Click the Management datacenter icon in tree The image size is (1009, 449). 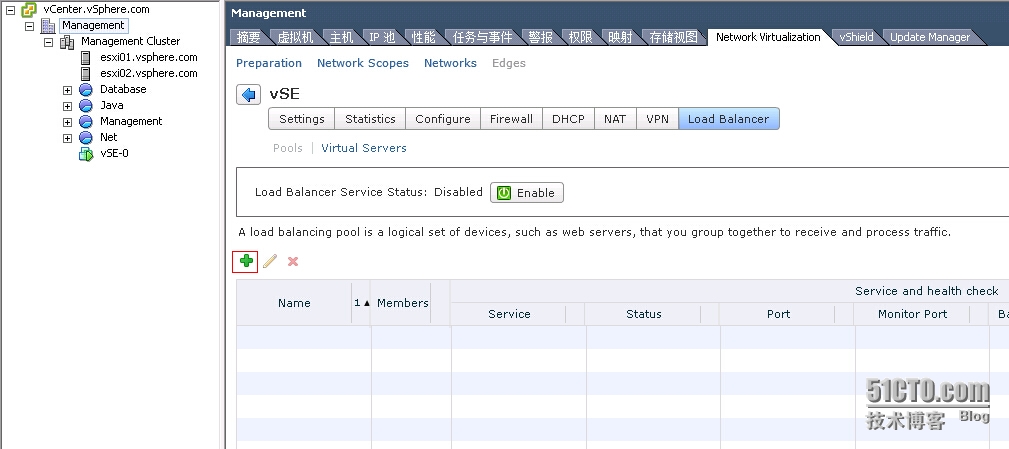coord(48,26)
